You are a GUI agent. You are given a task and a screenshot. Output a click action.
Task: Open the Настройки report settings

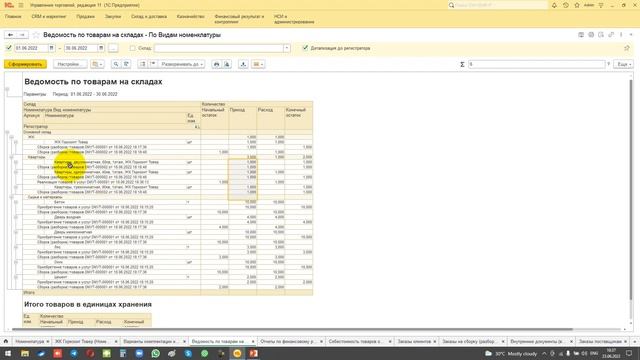[x=69, y=64]
